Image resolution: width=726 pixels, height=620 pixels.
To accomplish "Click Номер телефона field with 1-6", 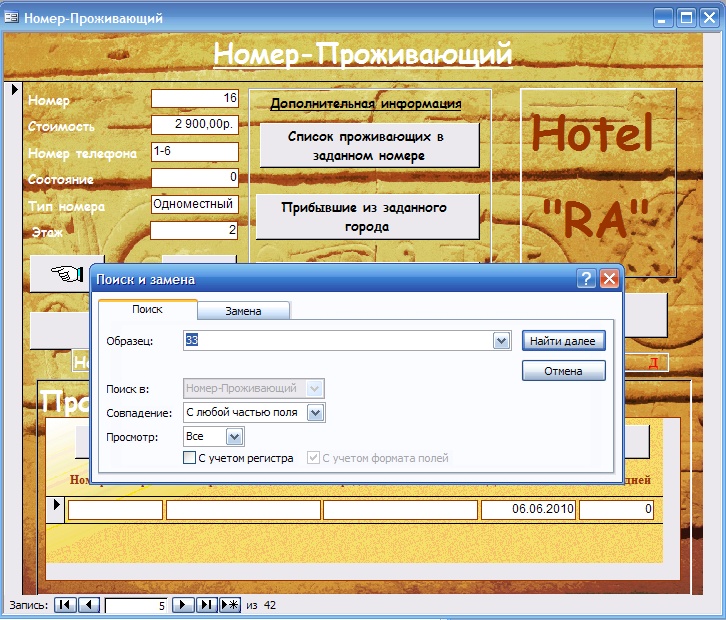I will pos(194,151).
